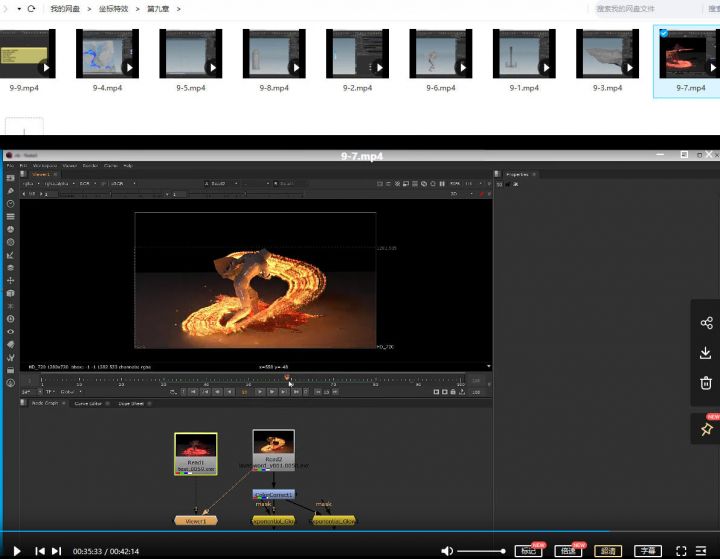Share the video with share icon
Viewport: 720px width, 559px height.
706,323
